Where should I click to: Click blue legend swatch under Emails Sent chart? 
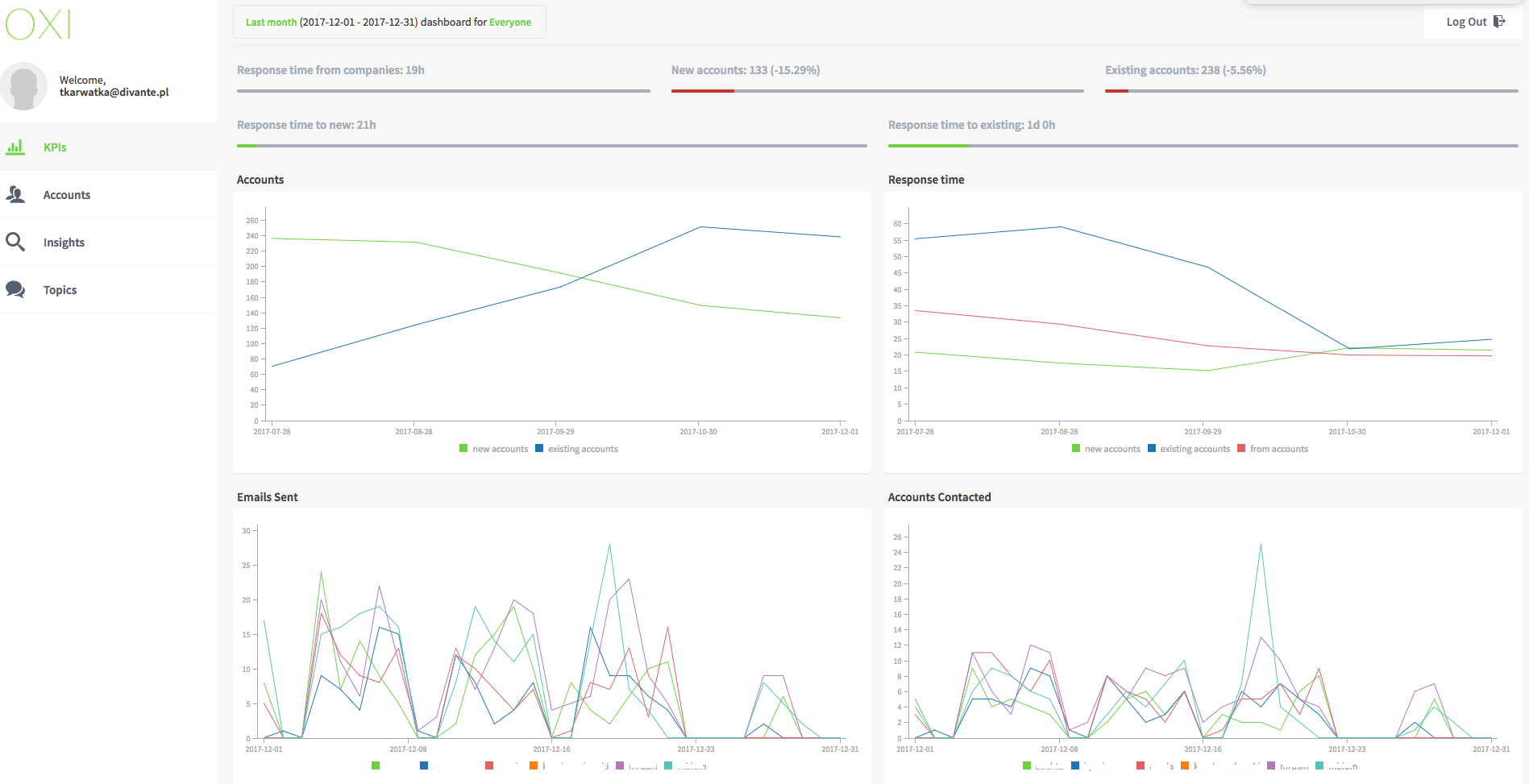point(424,765)
